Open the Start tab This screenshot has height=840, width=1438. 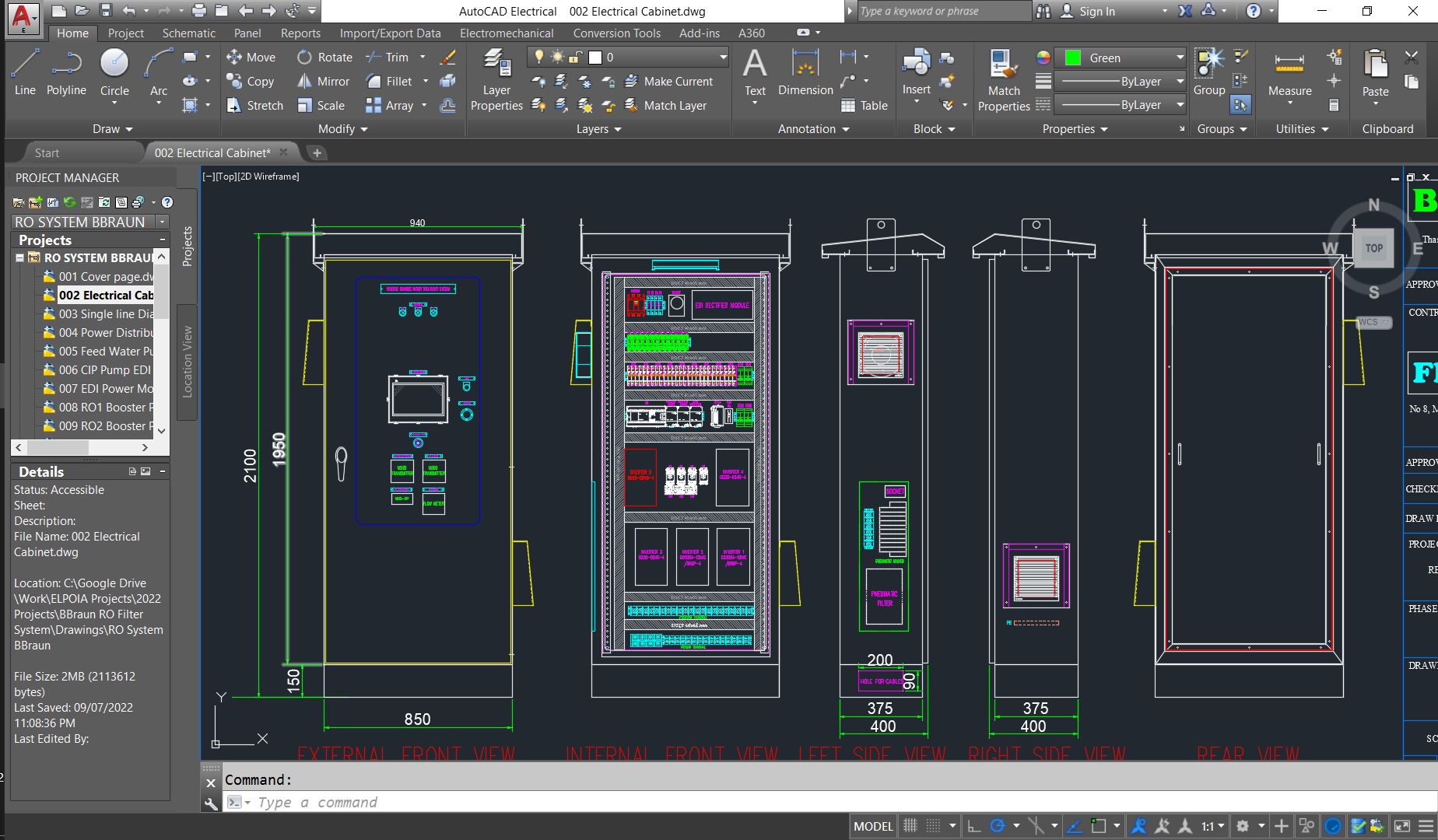(x=47, y=152)
